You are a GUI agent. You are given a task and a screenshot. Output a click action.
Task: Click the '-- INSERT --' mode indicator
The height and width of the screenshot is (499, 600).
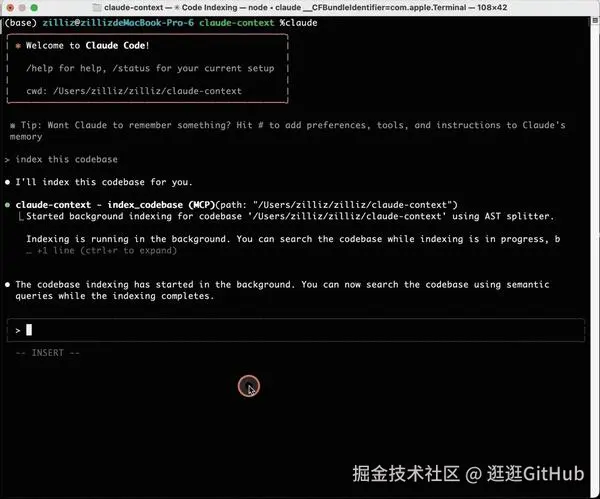tap(47, 353)
